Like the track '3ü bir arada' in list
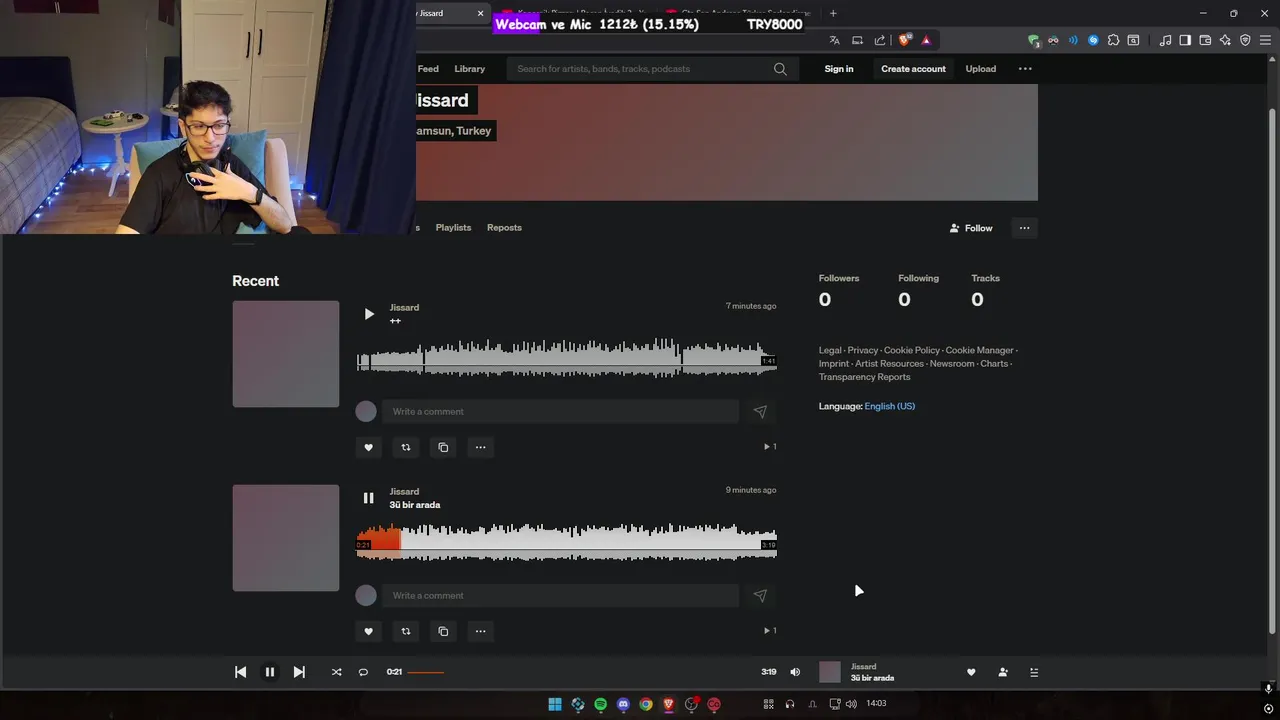Viewport: 1280px width, 720px height. (x=368, y=631)
